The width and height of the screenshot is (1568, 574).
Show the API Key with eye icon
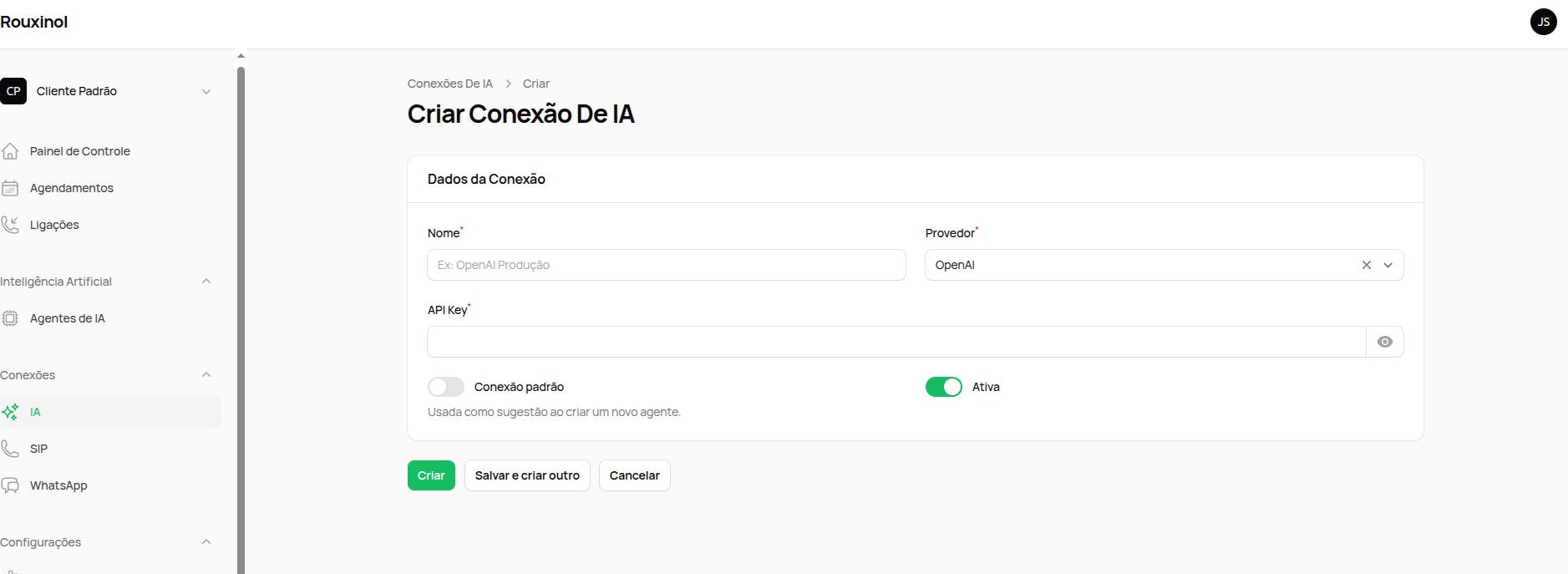pos(1385,342)
